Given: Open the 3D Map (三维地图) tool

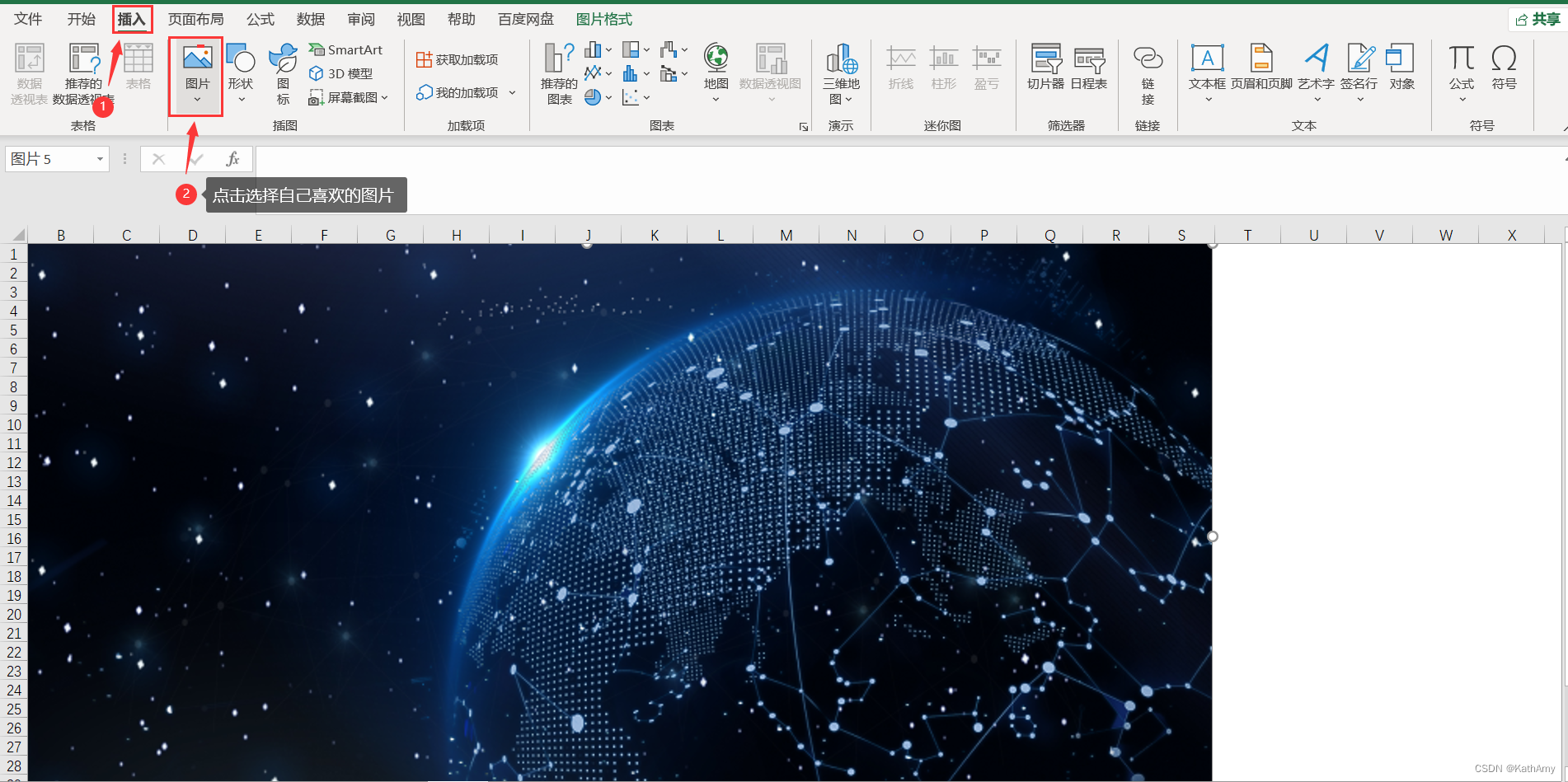Looking at the screenshot, I should pos(841,74).
